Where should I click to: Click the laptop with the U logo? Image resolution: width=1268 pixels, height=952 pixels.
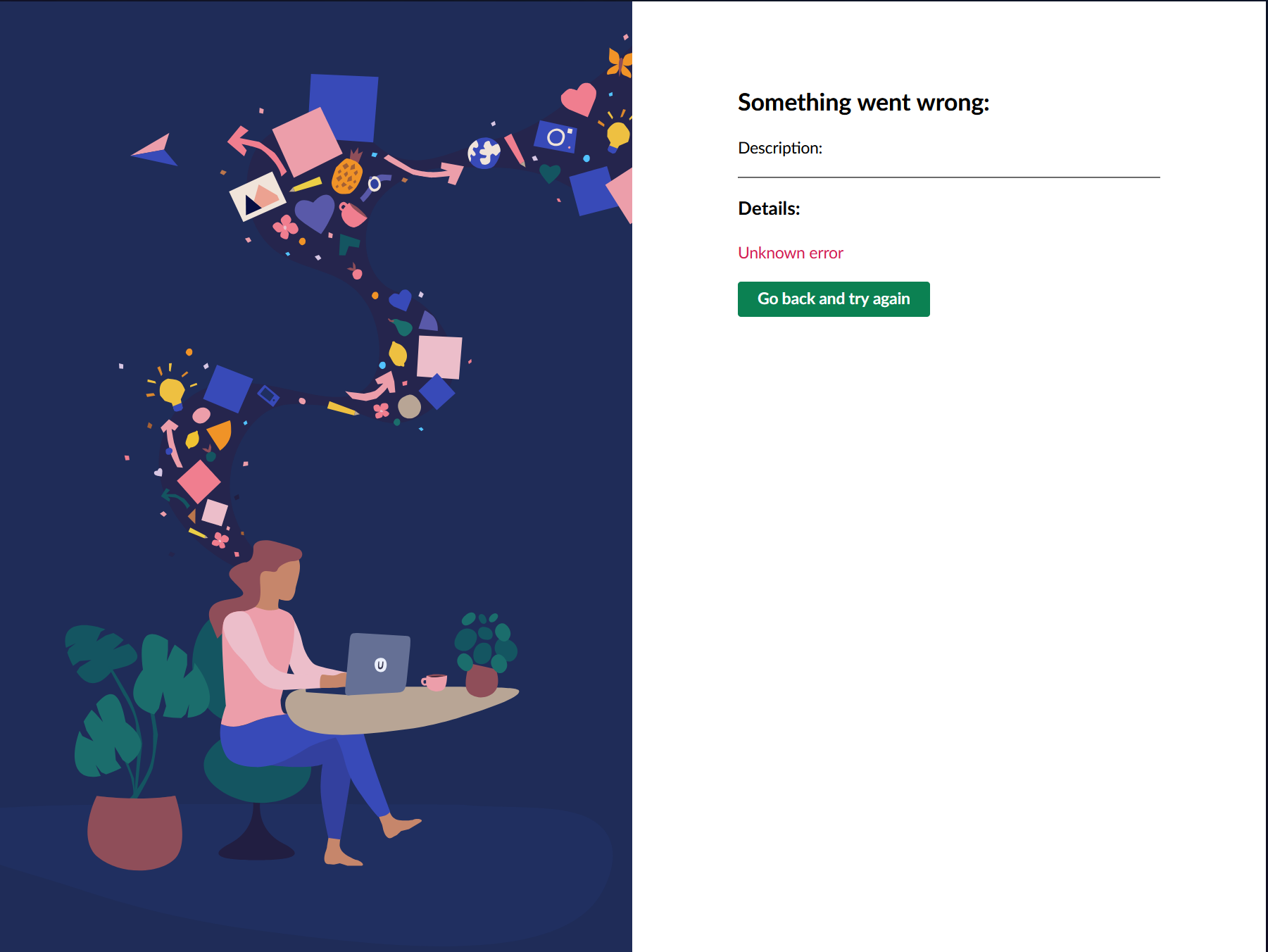pyautogui.click(x=377, y=663)
